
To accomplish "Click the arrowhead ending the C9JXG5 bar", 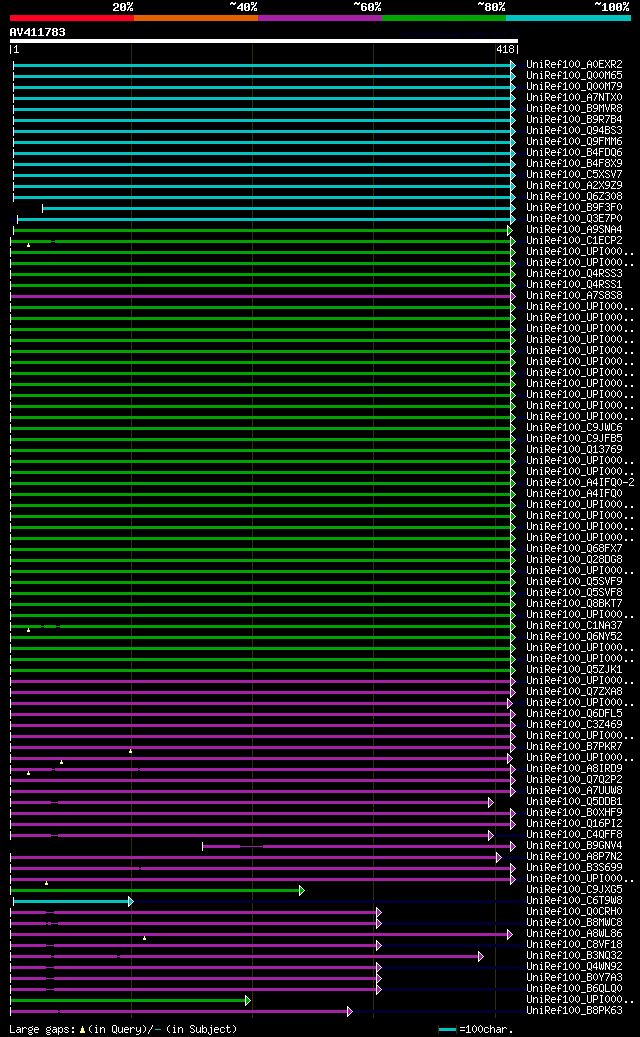I will (301, 890).
